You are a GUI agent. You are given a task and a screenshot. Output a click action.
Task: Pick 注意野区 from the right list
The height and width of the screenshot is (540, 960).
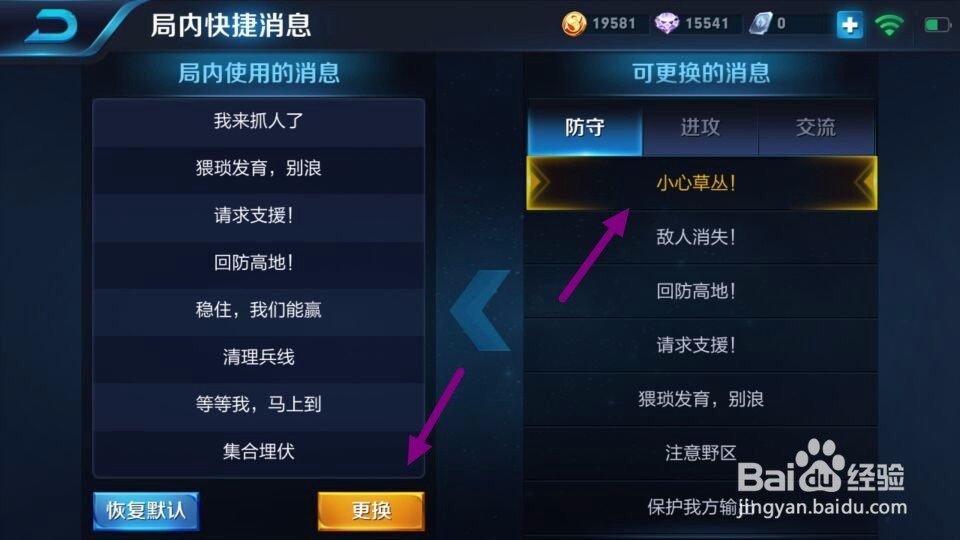pyautogui.click(x=702, y=453)
